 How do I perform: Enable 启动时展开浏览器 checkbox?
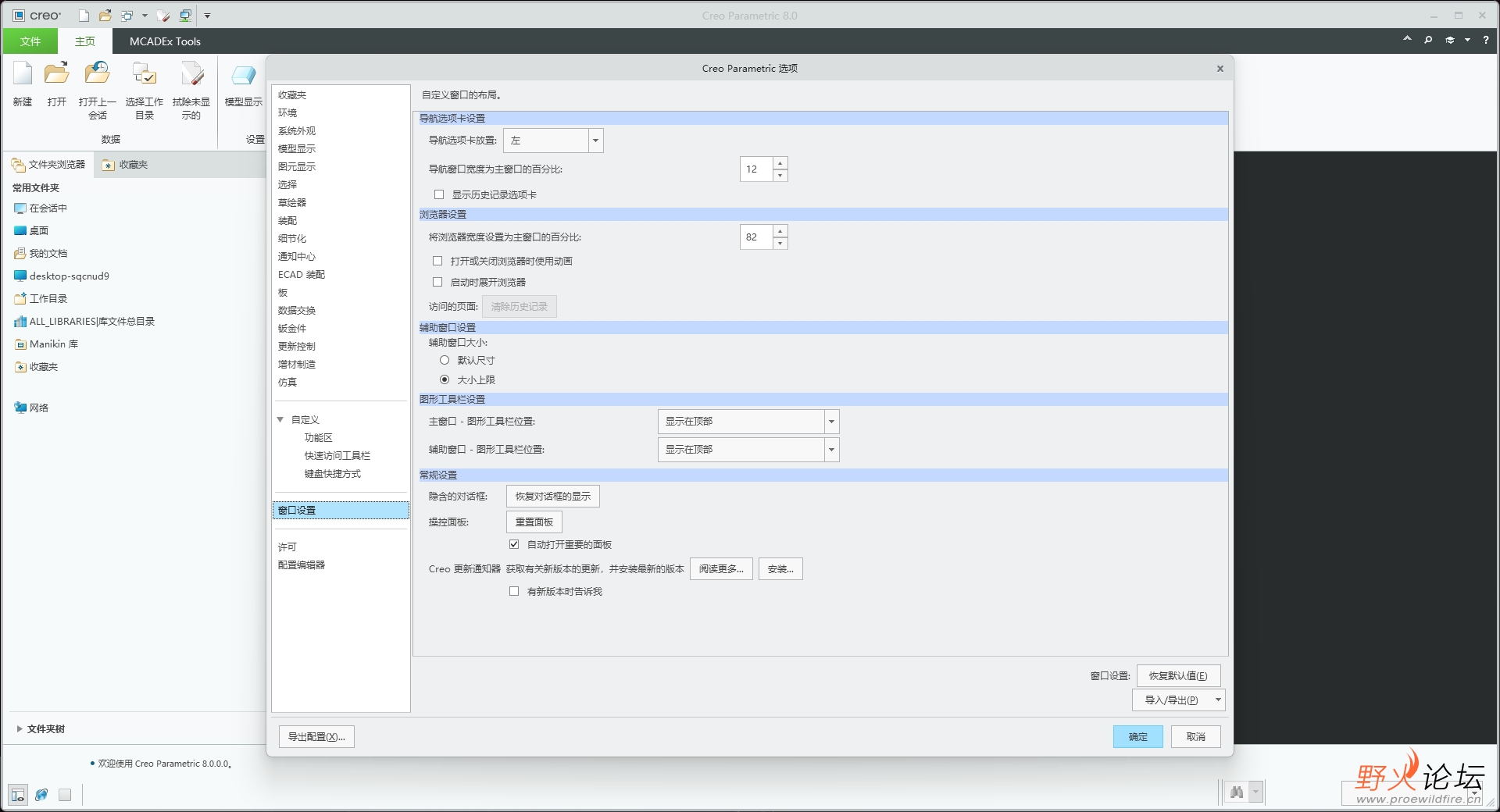[x=437, y=283]
